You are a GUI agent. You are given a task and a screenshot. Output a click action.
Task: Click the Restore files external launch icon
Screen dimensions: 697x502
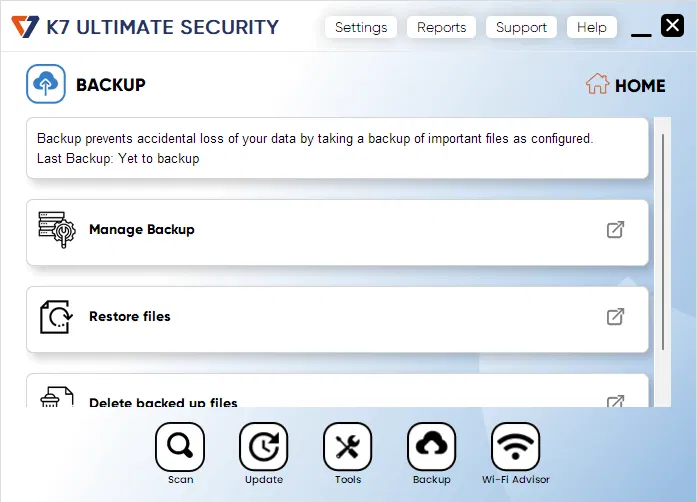click(x=615, y=317)
